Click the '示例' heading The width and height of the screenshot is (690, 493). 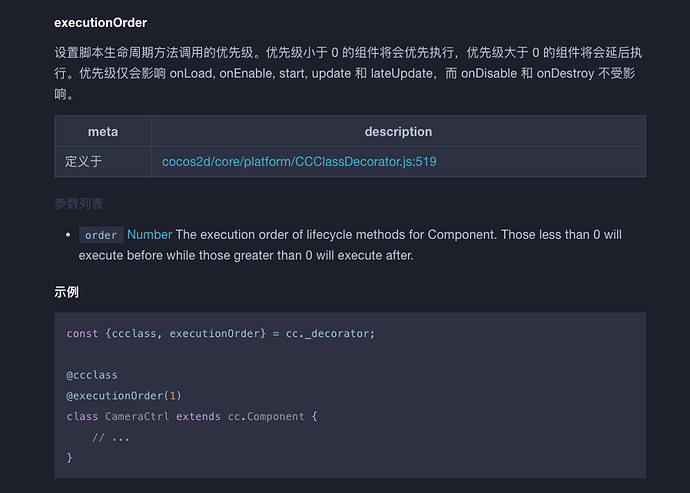(67, 292)
